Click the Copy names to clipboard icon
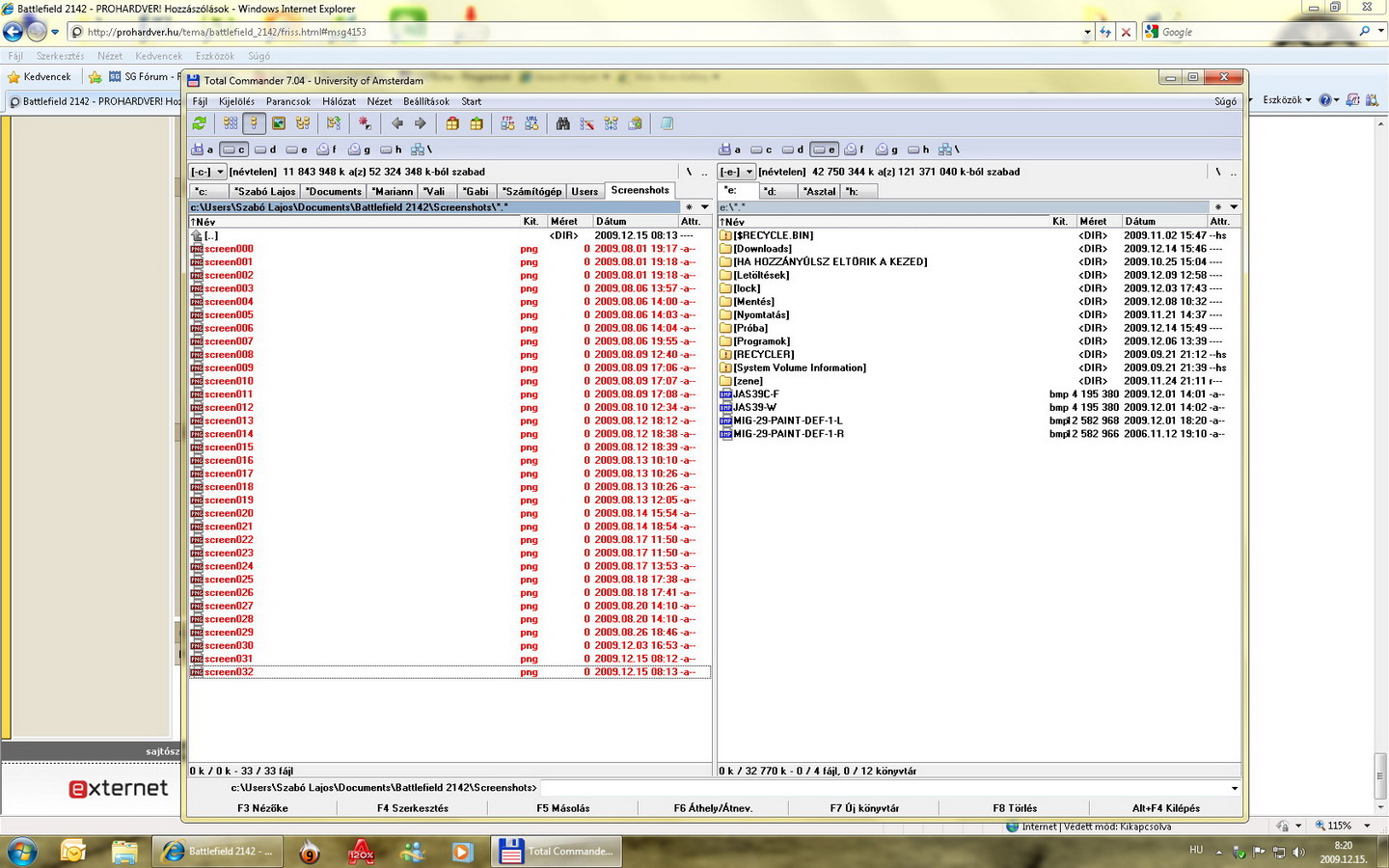The height and width of the screenshot is (868, 1389). click(635, 123)
